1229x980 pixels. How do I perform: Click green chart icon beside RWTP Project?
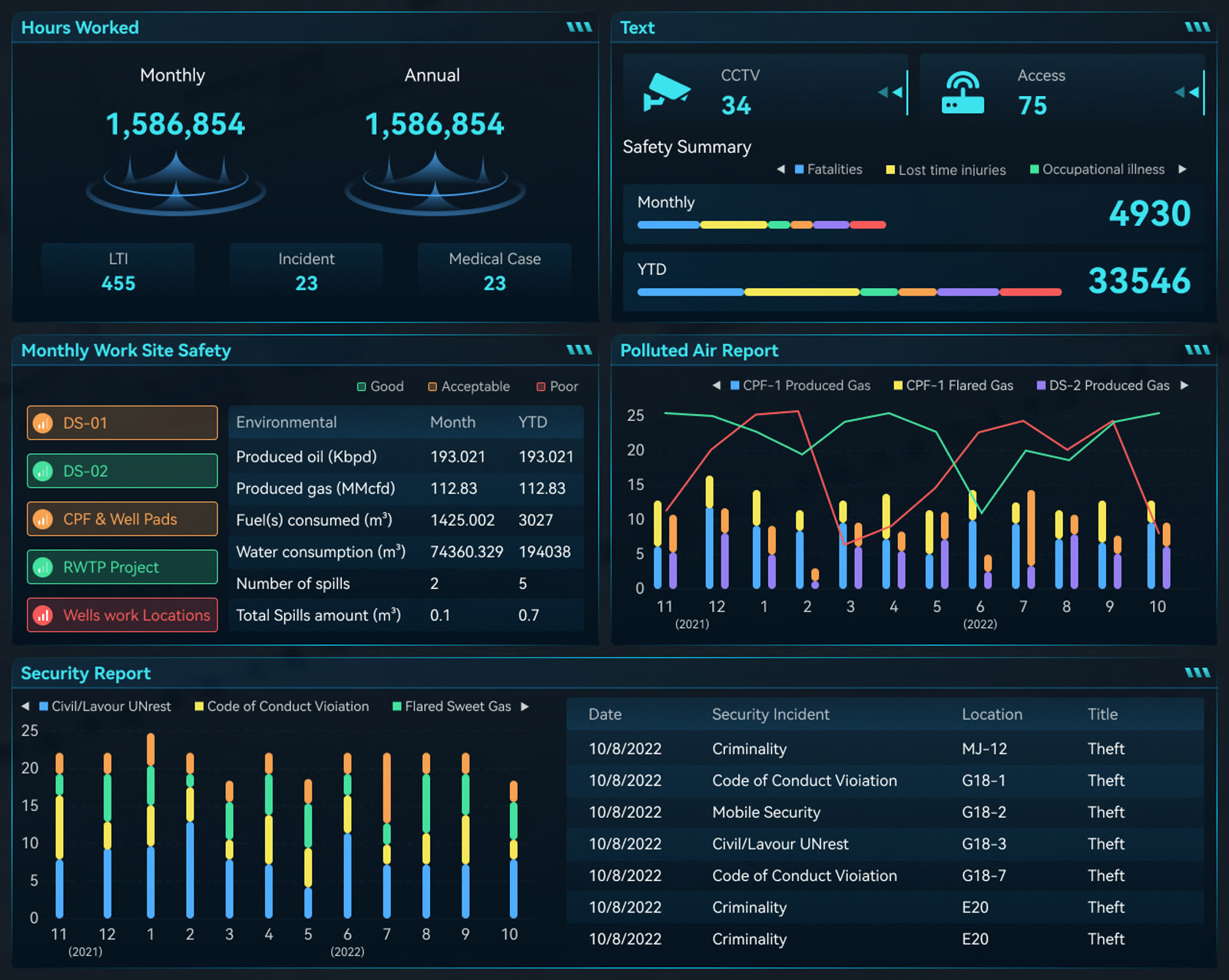(43, 568)
